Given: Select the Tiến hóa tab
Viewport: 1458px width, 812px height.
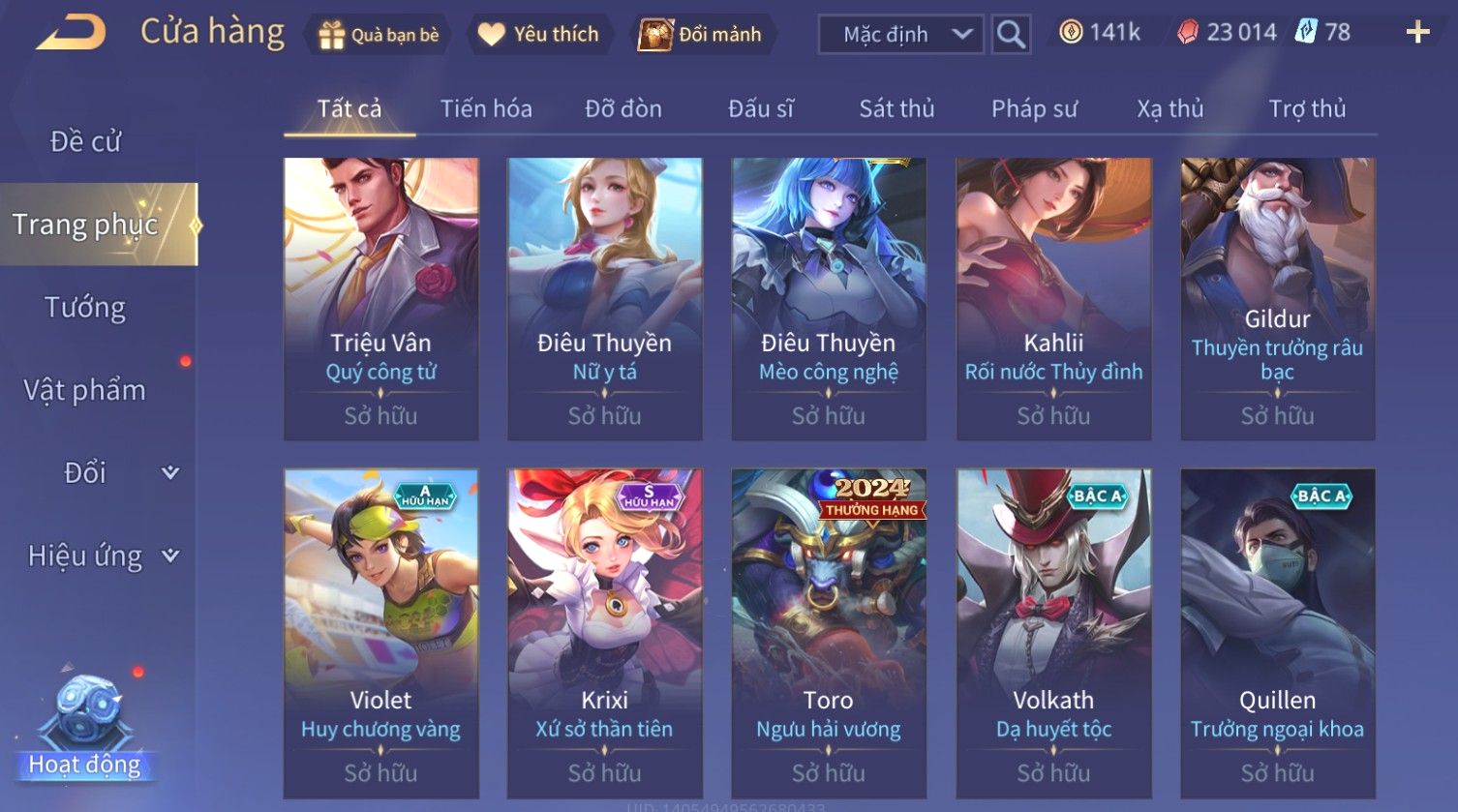Looking at the screenshot, I should (486, 108).
